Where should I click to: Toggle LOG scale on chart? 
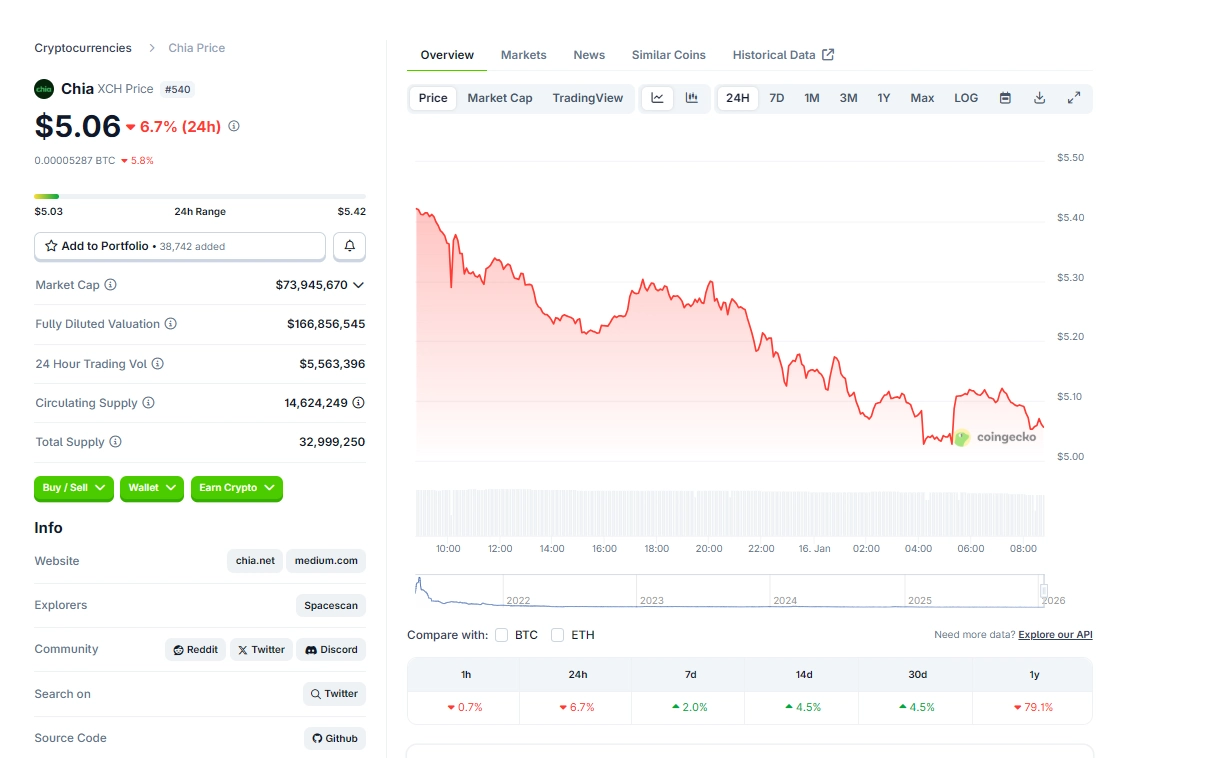[x=966, y=98]
